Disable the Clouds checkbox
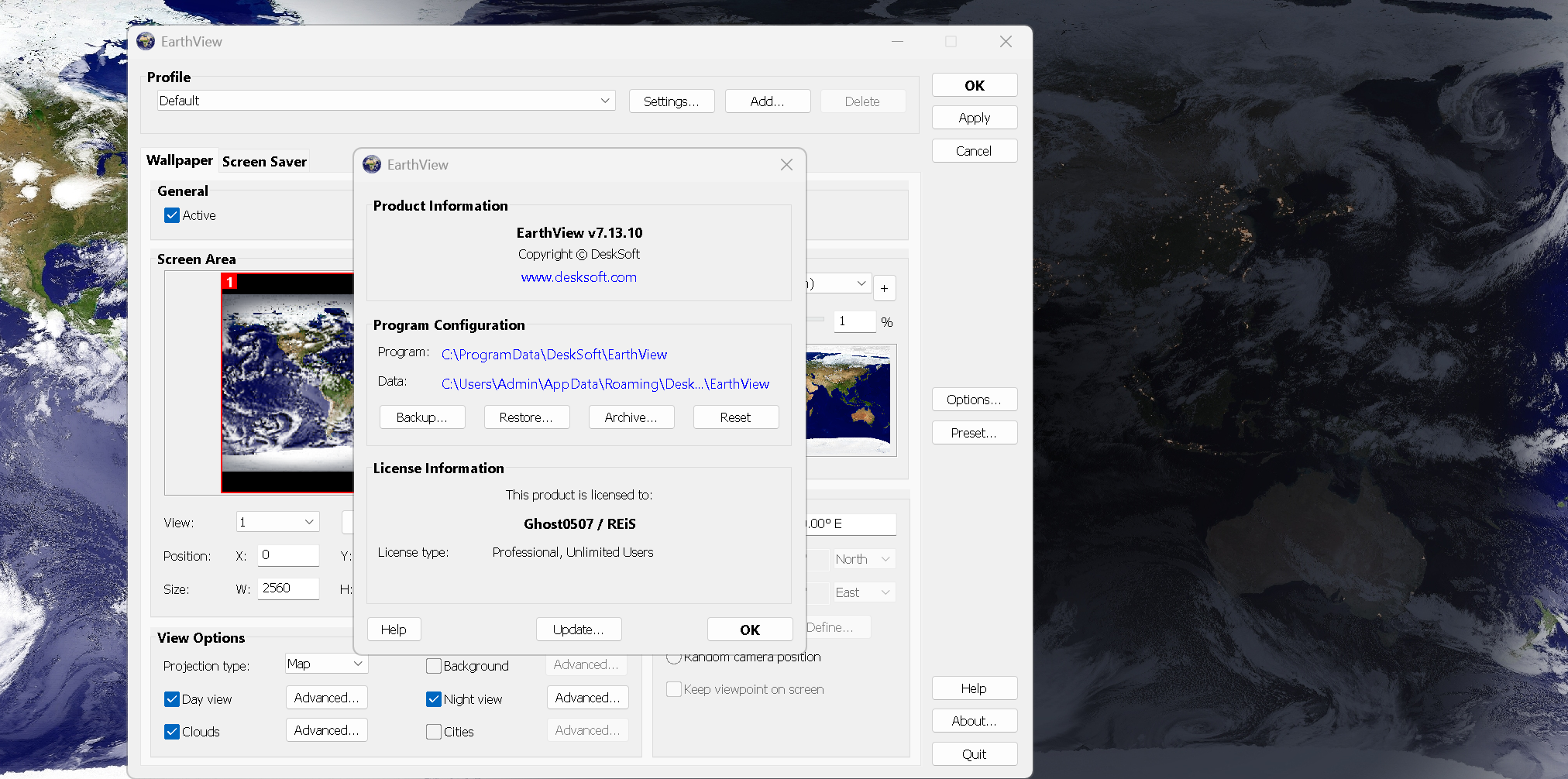 [x=172, y=732]
